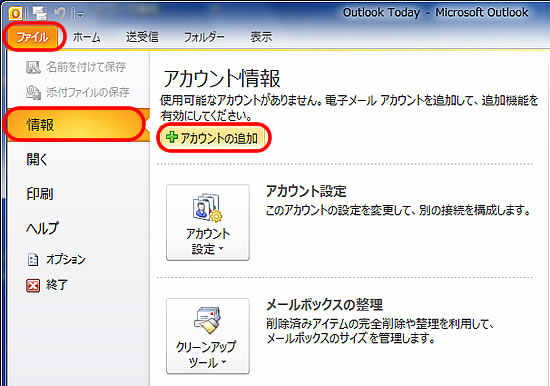Select ヘルプ in the backstage menu
This screenshot has width=550, height=386.
(42, 228)
